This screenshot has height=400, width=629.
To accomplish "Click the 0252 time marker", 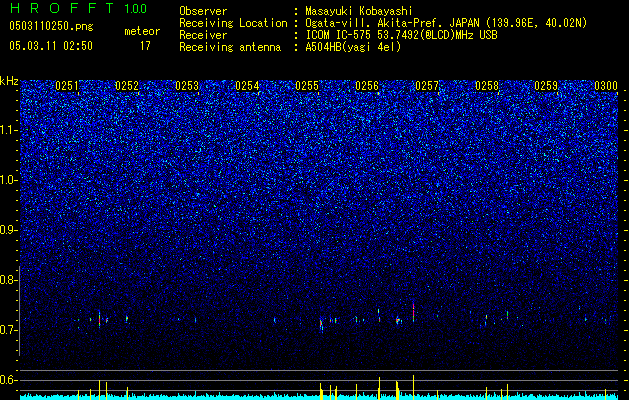I will (x=127, y=86).
